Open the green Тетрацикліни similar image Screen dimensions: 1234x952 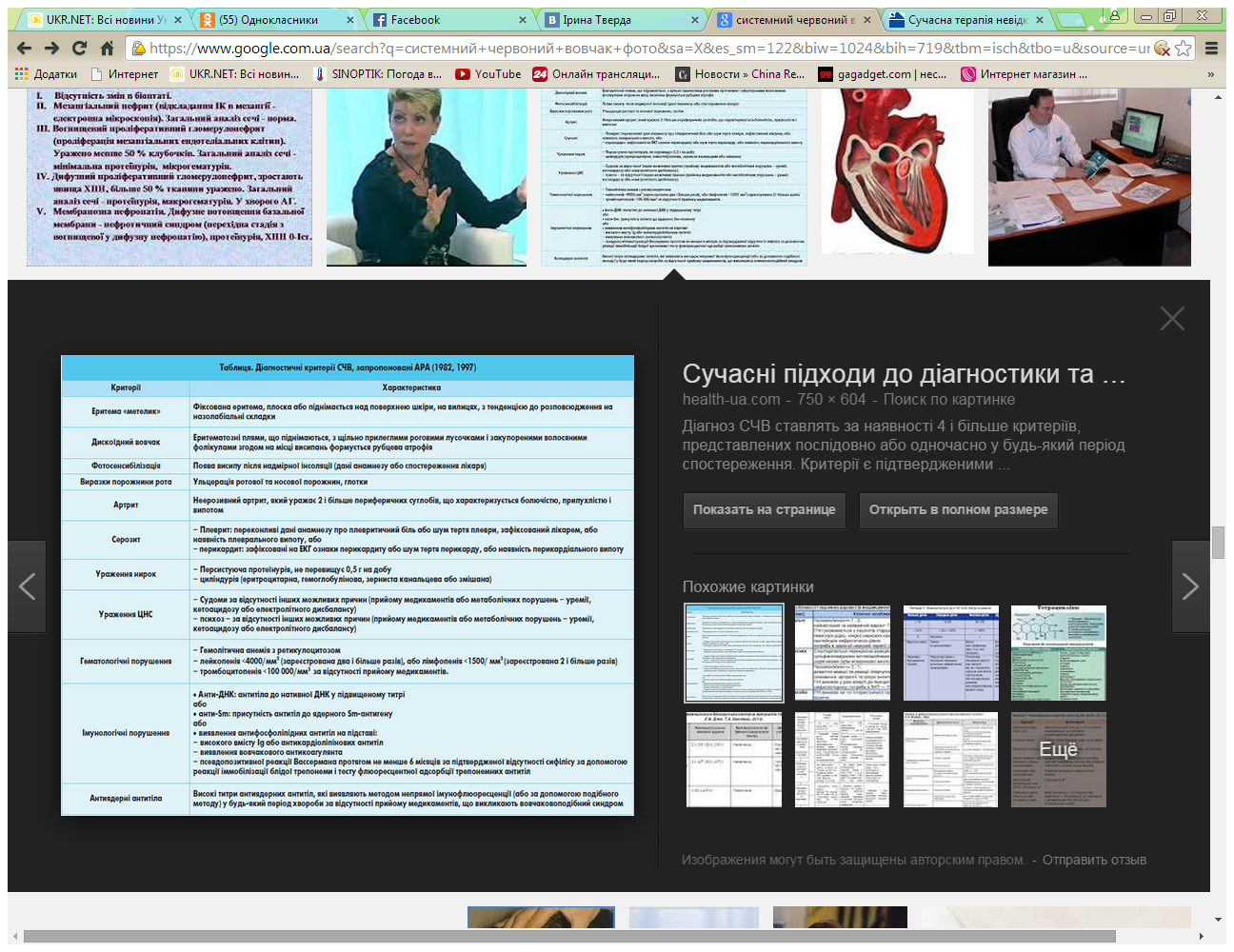coord(1059,653)
